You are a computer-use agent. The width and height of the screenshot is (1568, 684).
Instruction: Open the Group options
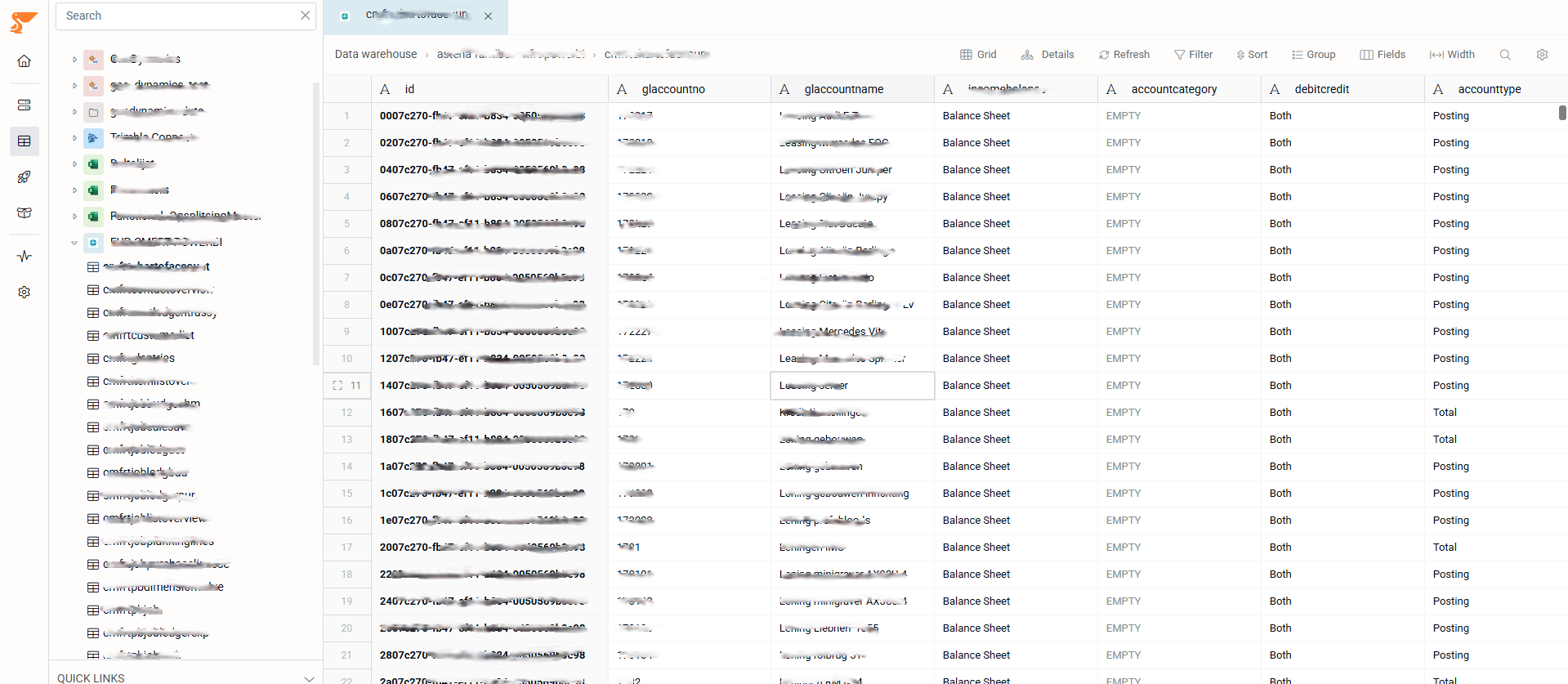(x=1314, y=55)
